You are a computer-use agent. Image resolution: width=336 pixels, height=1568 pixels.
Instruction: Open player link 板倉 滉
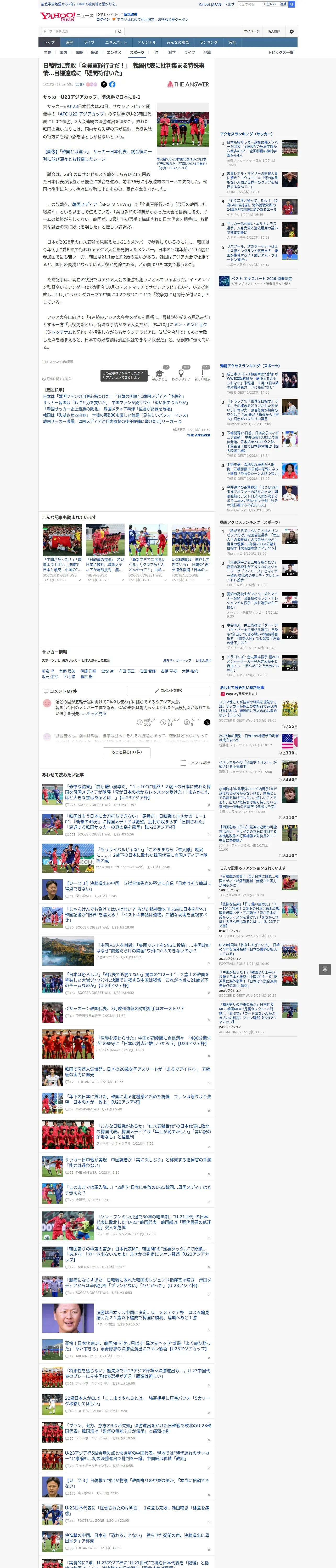[x=48, y=671]
